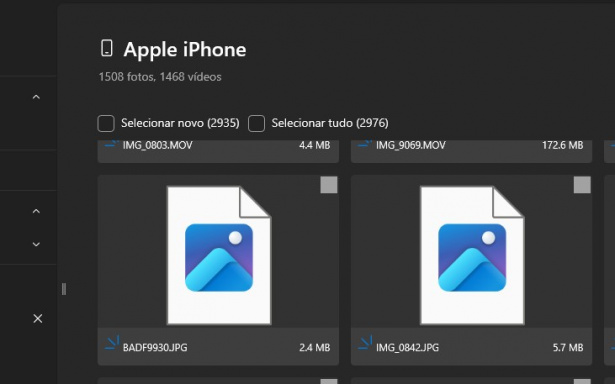Click the Apple iPhone heading
This screenshot has width=615, height=384.
(x=185, y=50)
